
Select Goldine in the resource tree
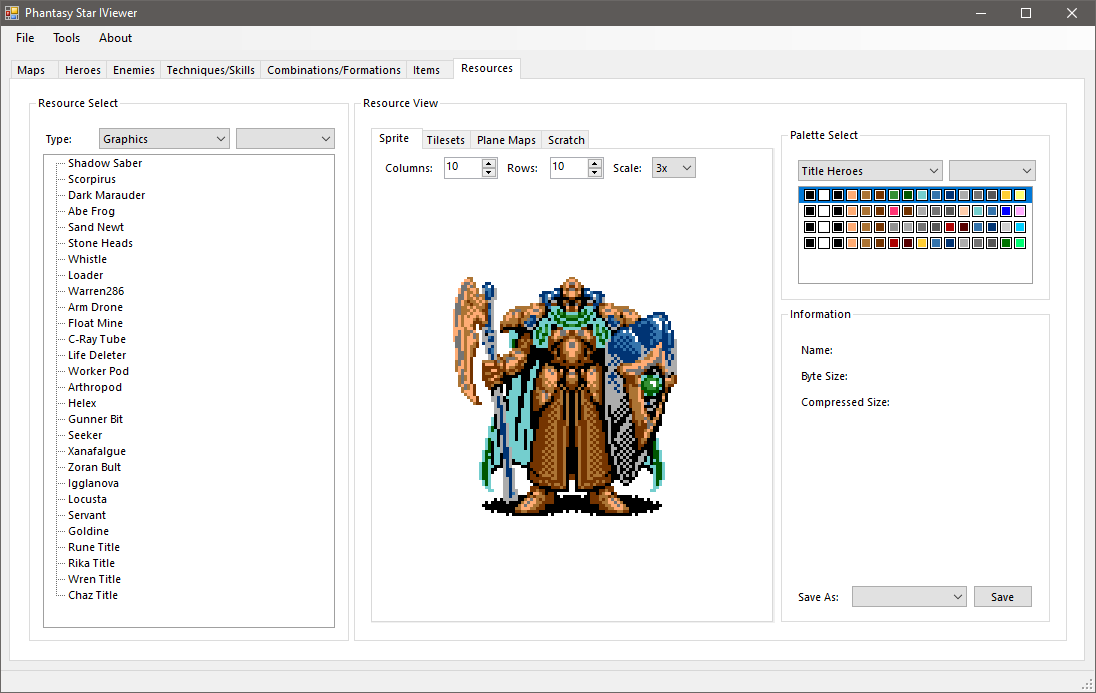tap(88, 532)
